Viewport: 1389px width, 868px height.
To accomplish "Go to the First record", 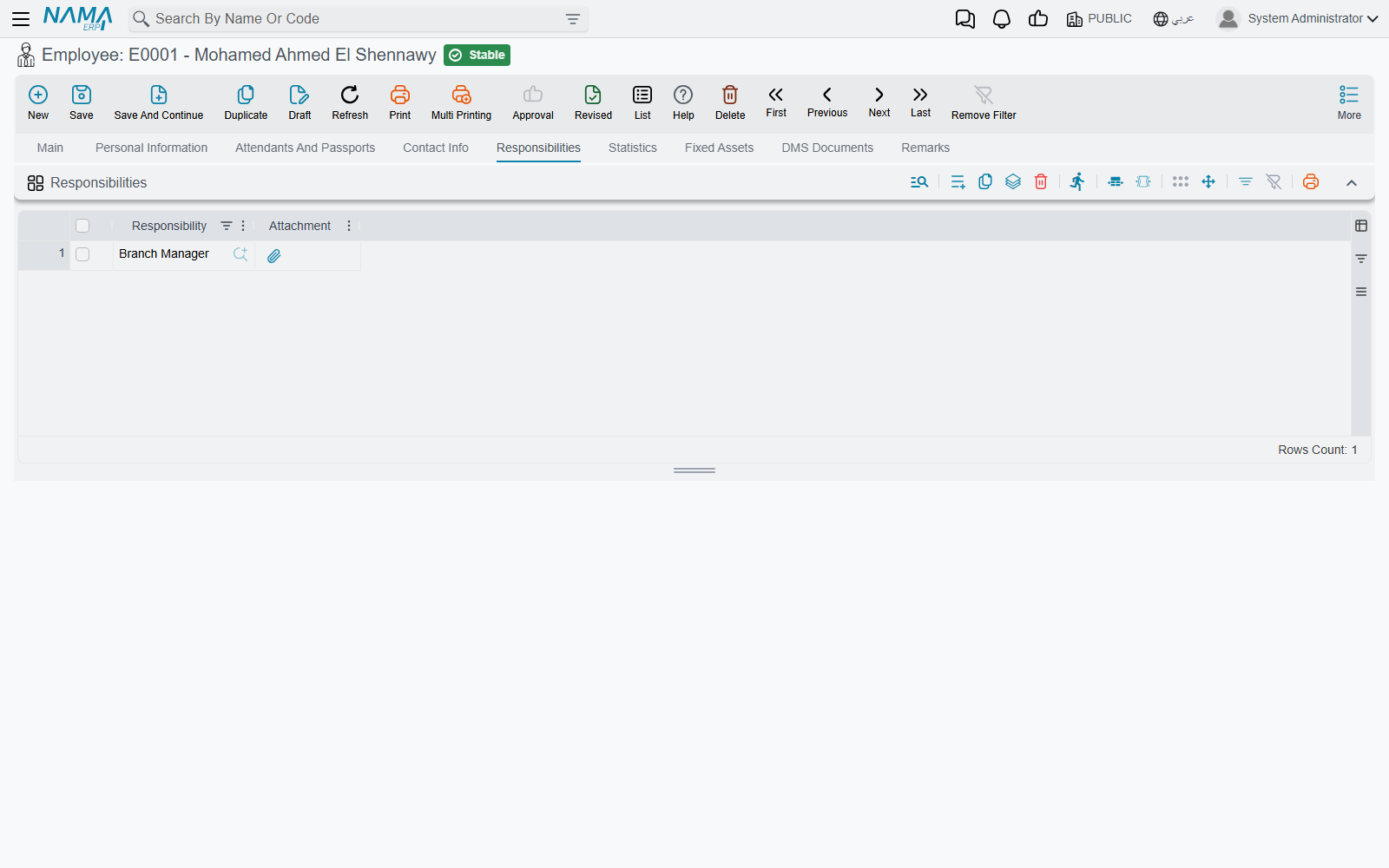I will pyautogui.click(x=776, y=102).
